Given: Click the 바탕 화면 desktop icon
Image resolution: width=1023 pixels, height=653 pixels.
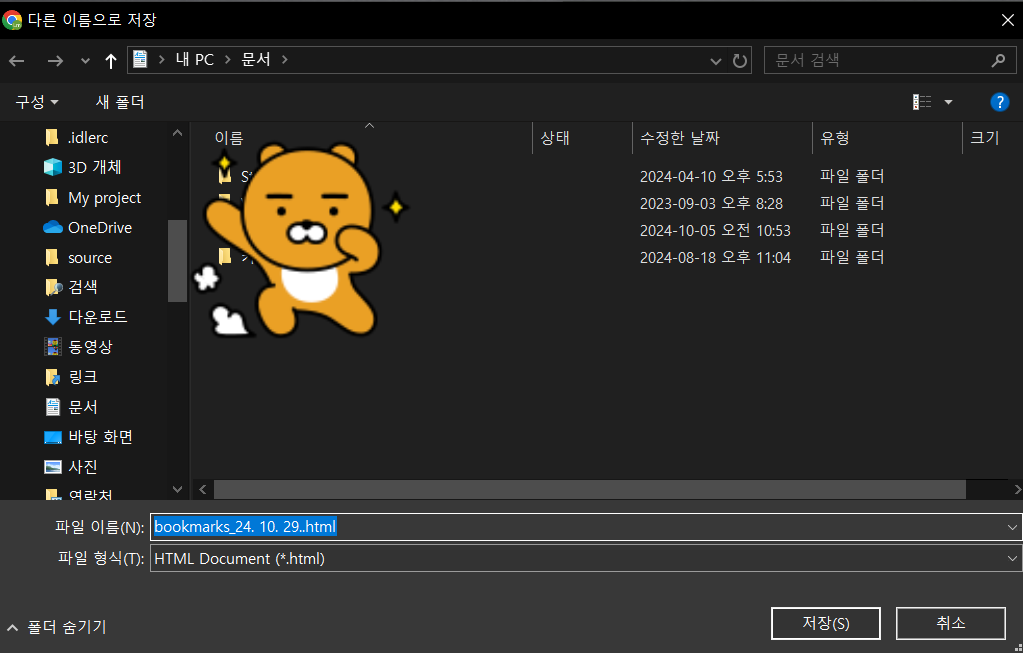Looking at the screenshot, I should [53, 437].
